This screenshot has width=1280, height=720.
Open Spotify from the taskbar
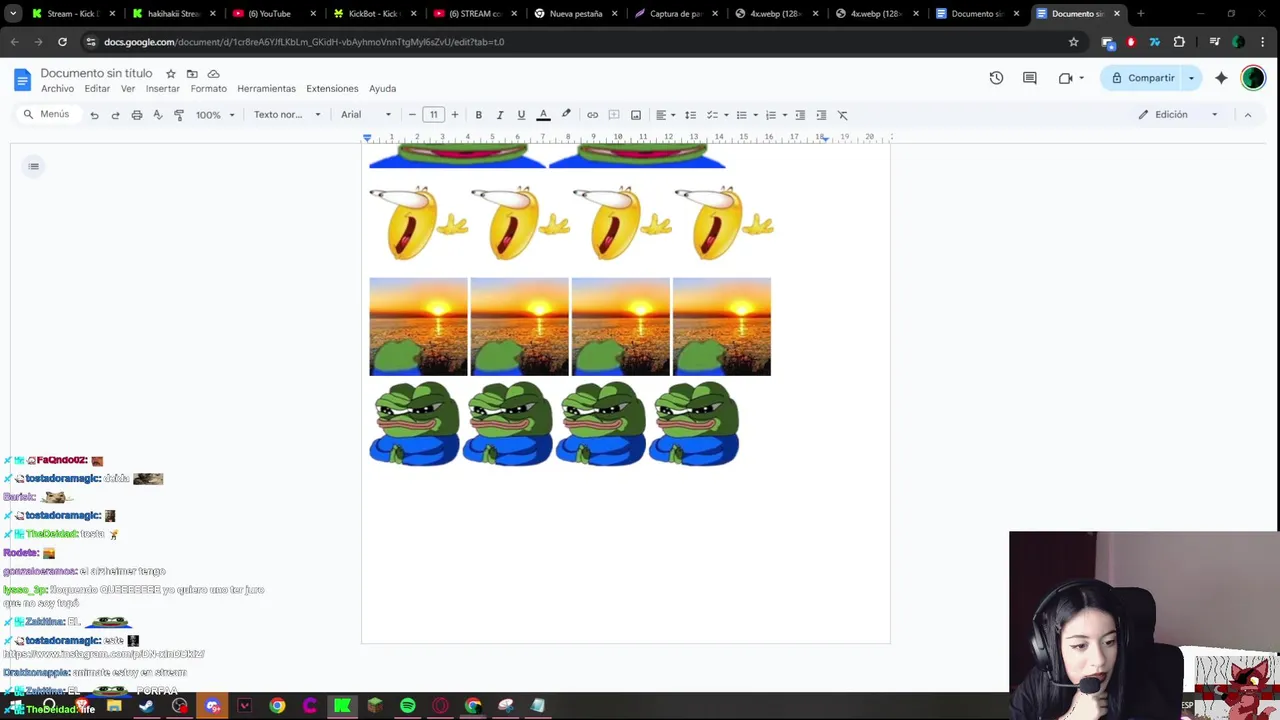coord(407,706)
